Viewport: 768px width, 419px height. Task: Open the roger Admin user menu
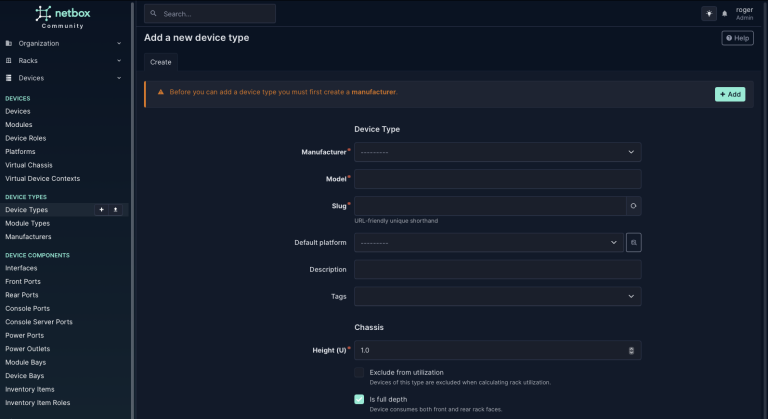[x=744, y=14]
